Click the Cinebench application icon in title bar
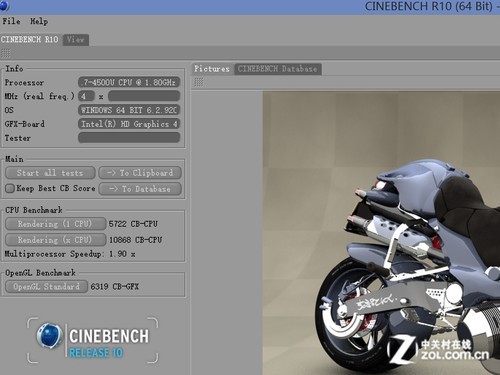Screen dimensions: 500x375 pyautogui.click(x=4, y=5)
